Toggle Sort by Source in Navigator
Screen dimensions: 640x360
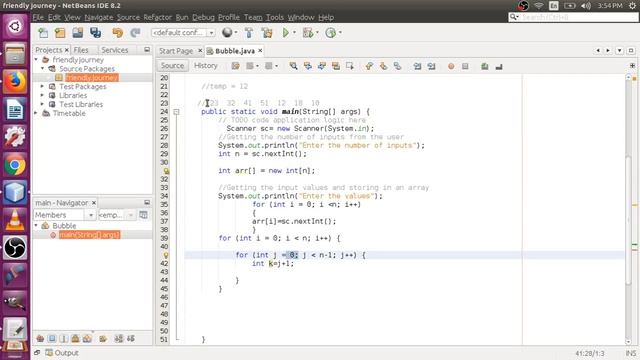pyautogui.click(x=131, y=338)
